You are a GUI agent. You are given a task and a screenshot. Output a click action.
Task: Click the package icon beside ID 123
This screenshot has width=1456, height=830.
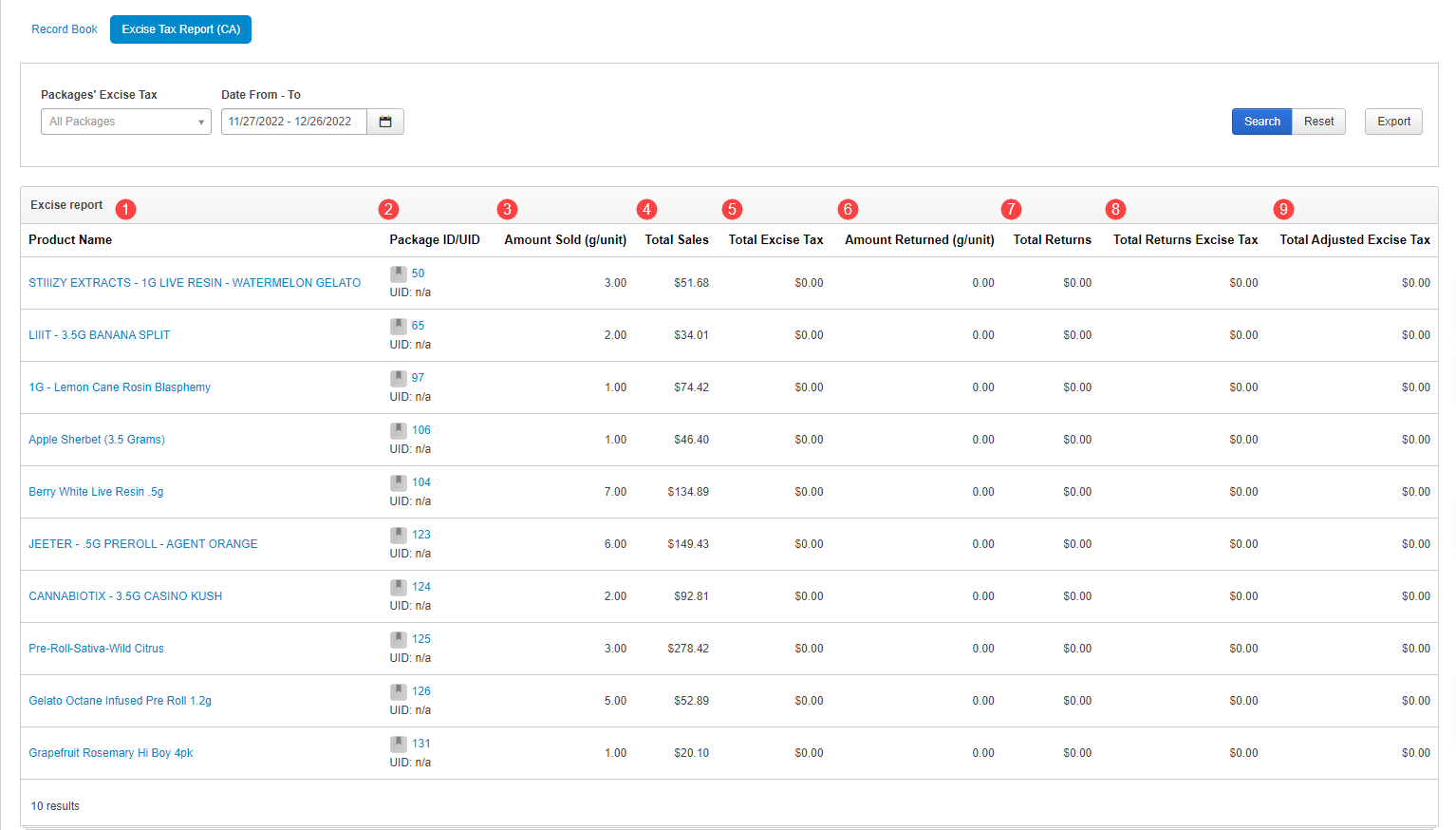tap(399, 535)
